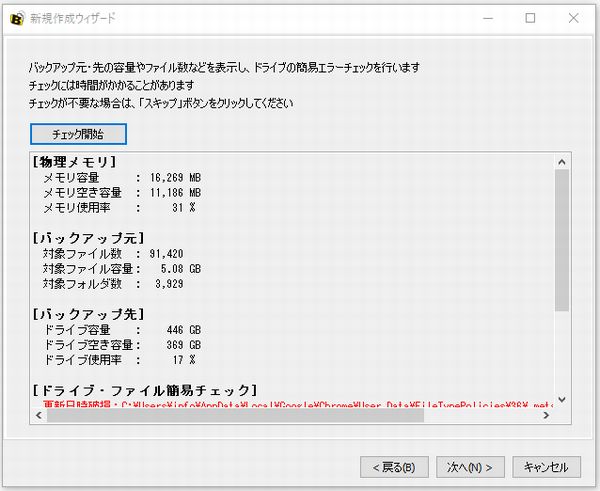
Task: Click the red 更新日時破損 error line
Action: click(x=298, y=404)
